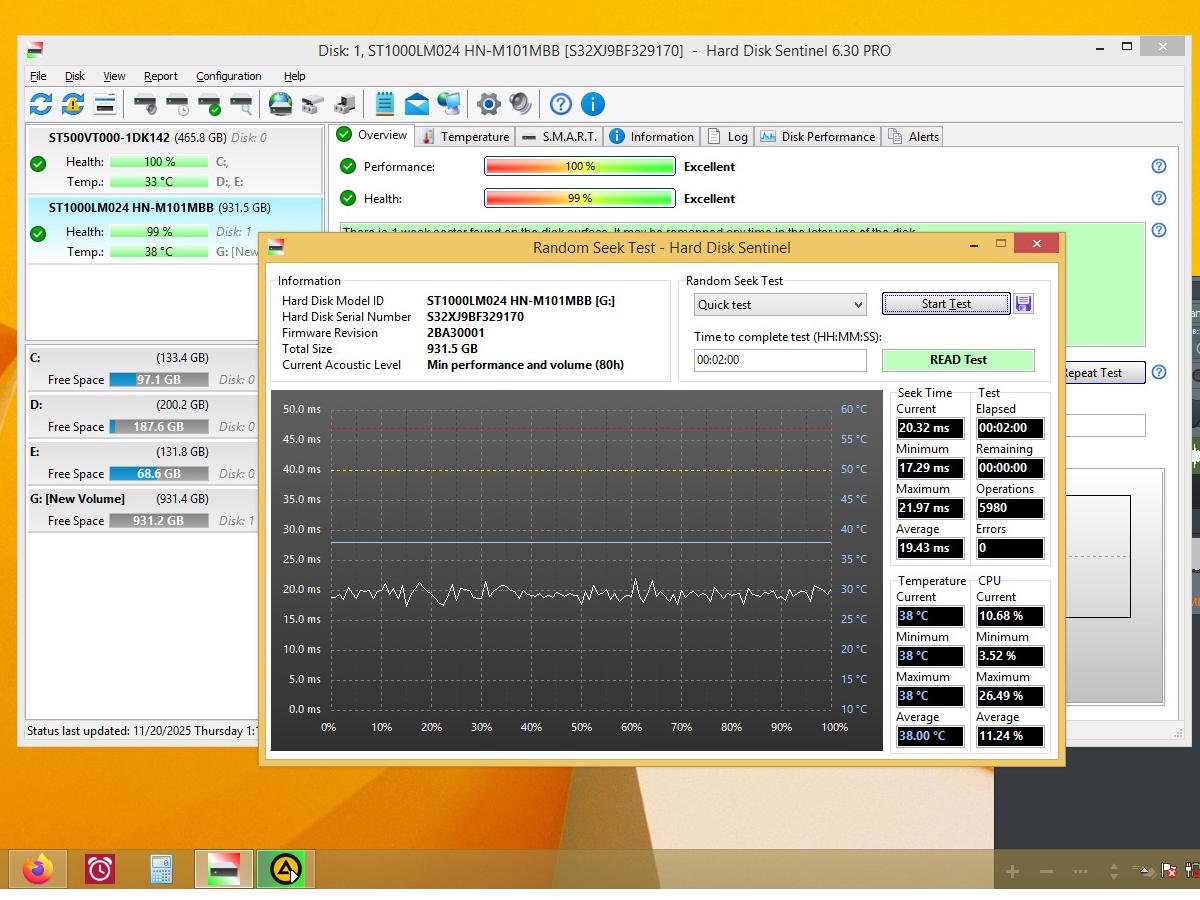Click the green READ Test button
1200x900 pixels.
958,360
